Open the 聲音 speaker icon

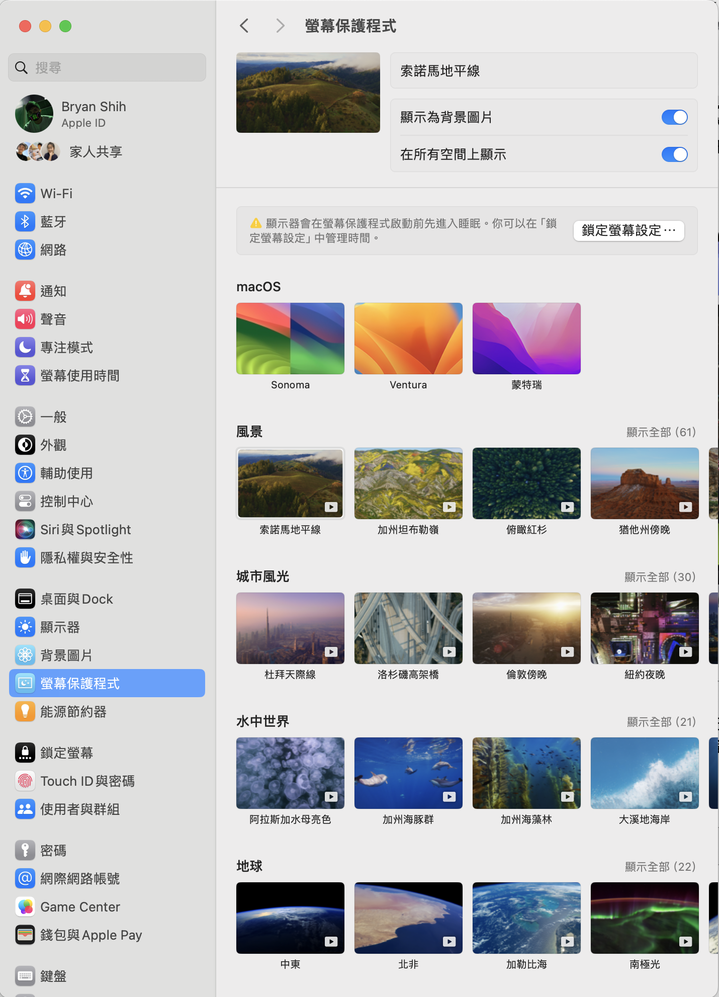[x=25, y=319]
